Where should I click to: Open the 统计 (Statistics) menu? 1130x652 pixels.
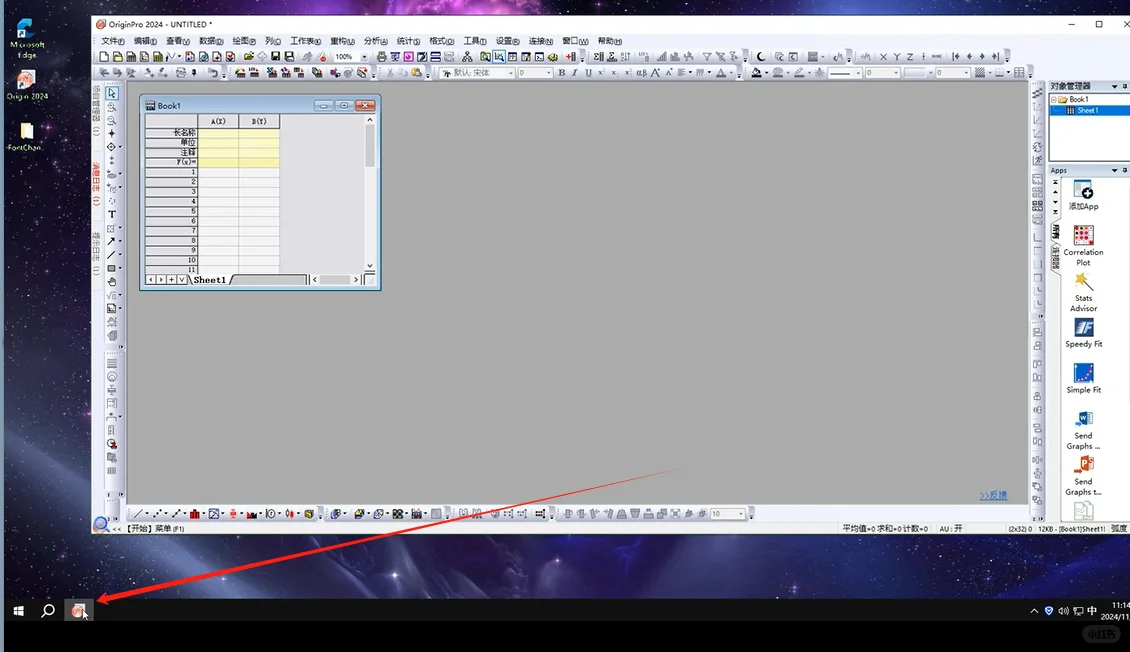pos(408,41)
